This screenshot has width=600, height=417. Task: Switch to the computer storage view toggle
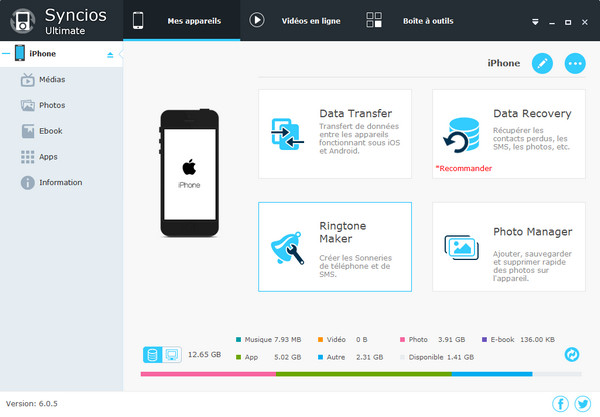point(171,354)
